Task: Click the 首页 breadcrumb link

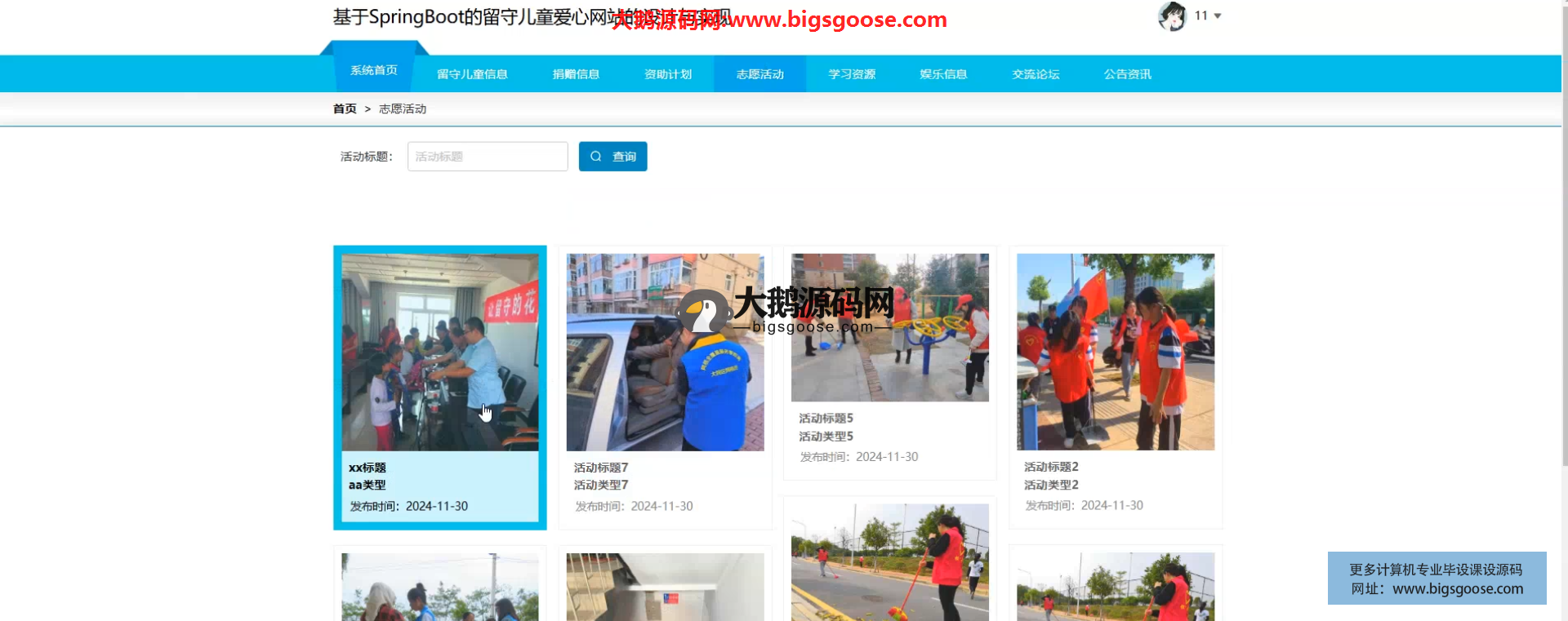Action: click(345, 109)
